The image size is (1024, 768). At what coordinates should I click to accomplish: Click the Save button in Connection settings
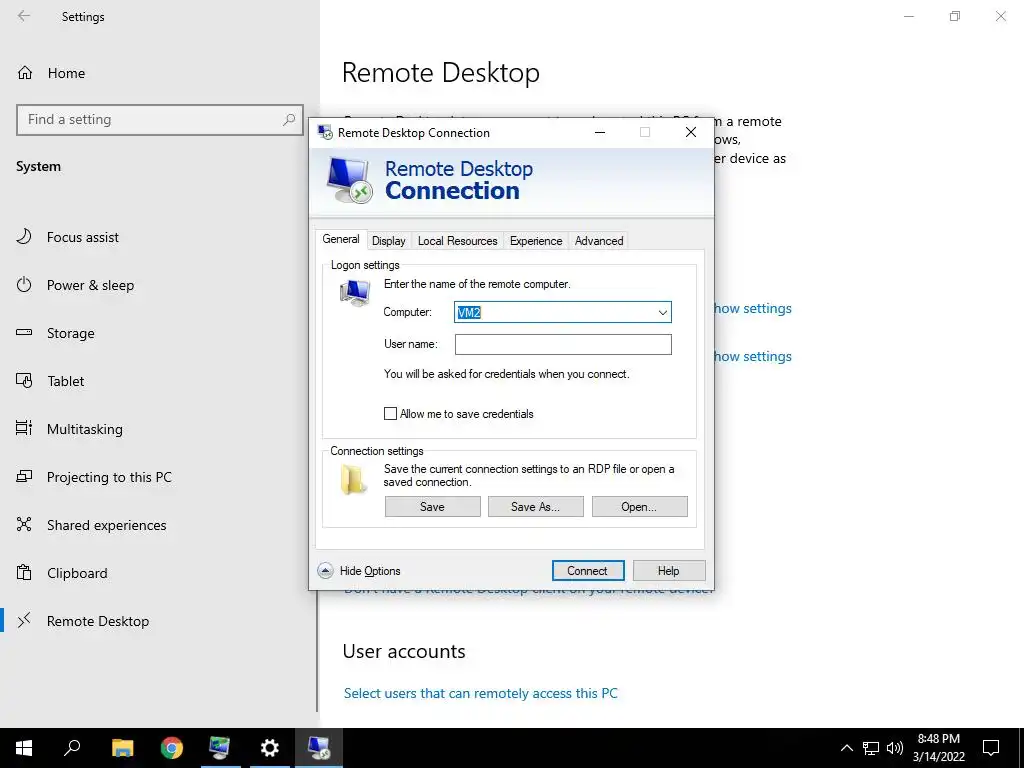(x=432, y=507)
